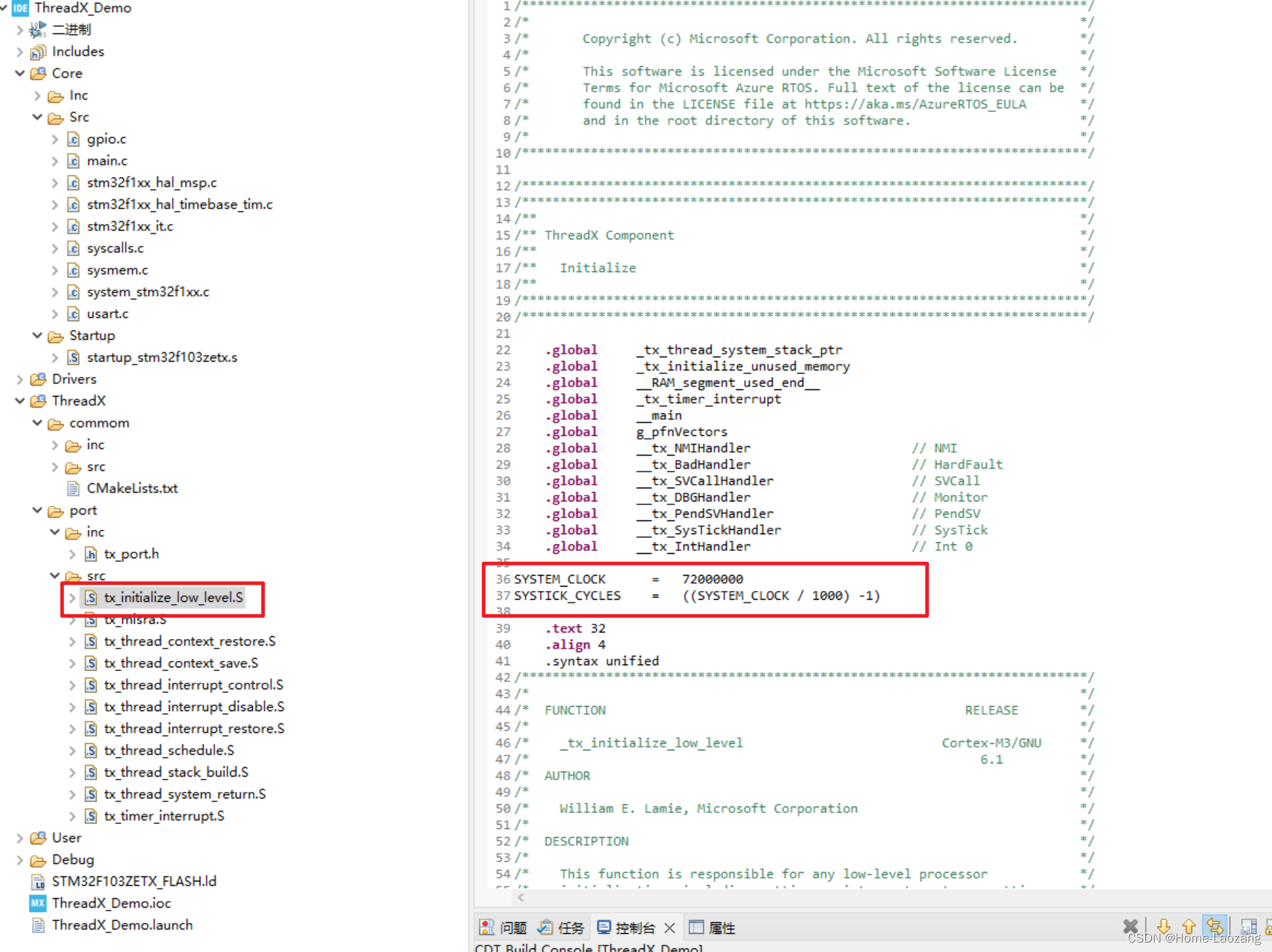Expand the Drivers tree node
The width and height of the screenshot is (1272, 952).
point(19,378)
